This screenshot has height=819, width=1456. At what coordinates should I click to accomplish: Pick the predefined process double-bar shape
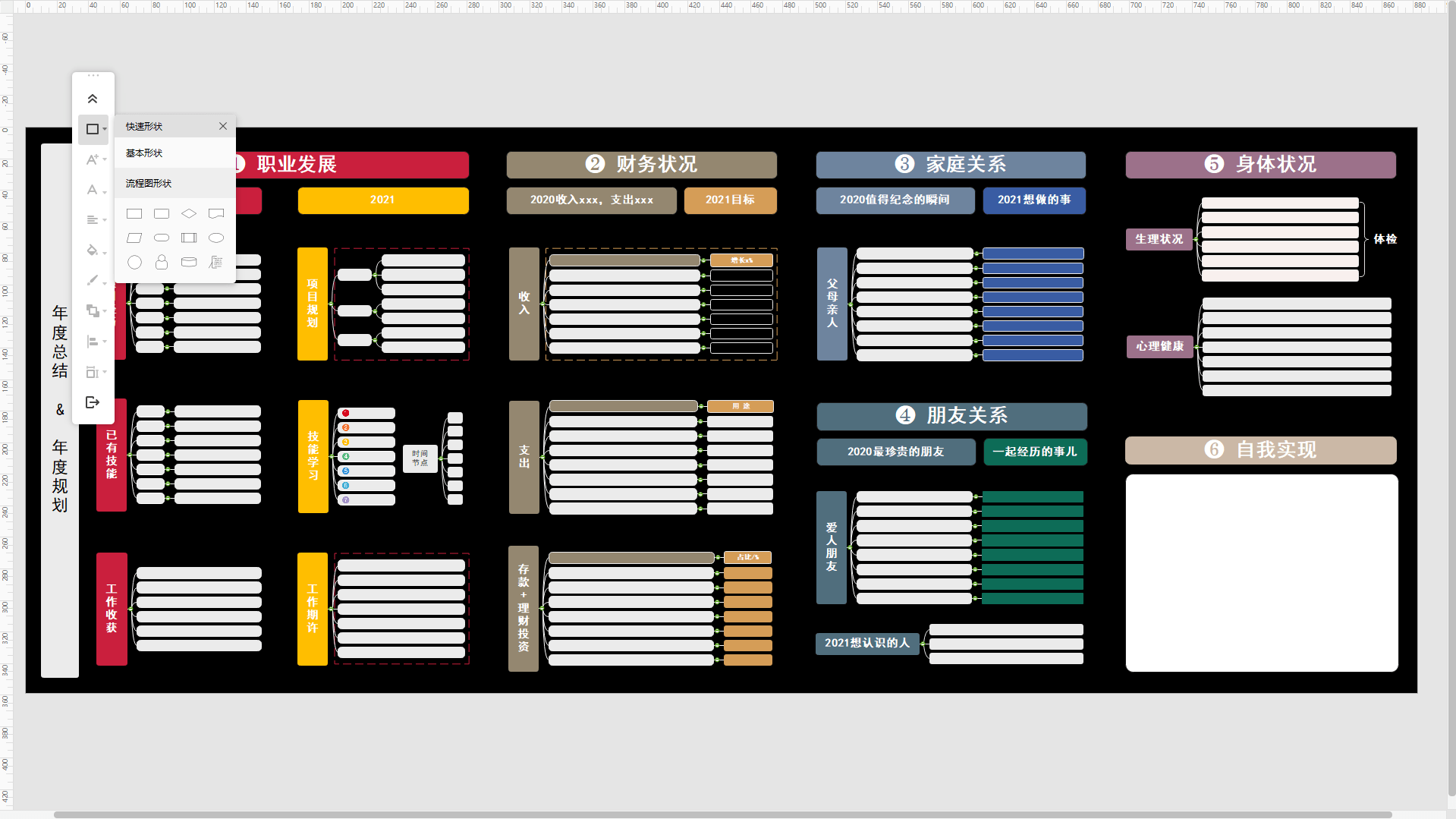(189, 238)
